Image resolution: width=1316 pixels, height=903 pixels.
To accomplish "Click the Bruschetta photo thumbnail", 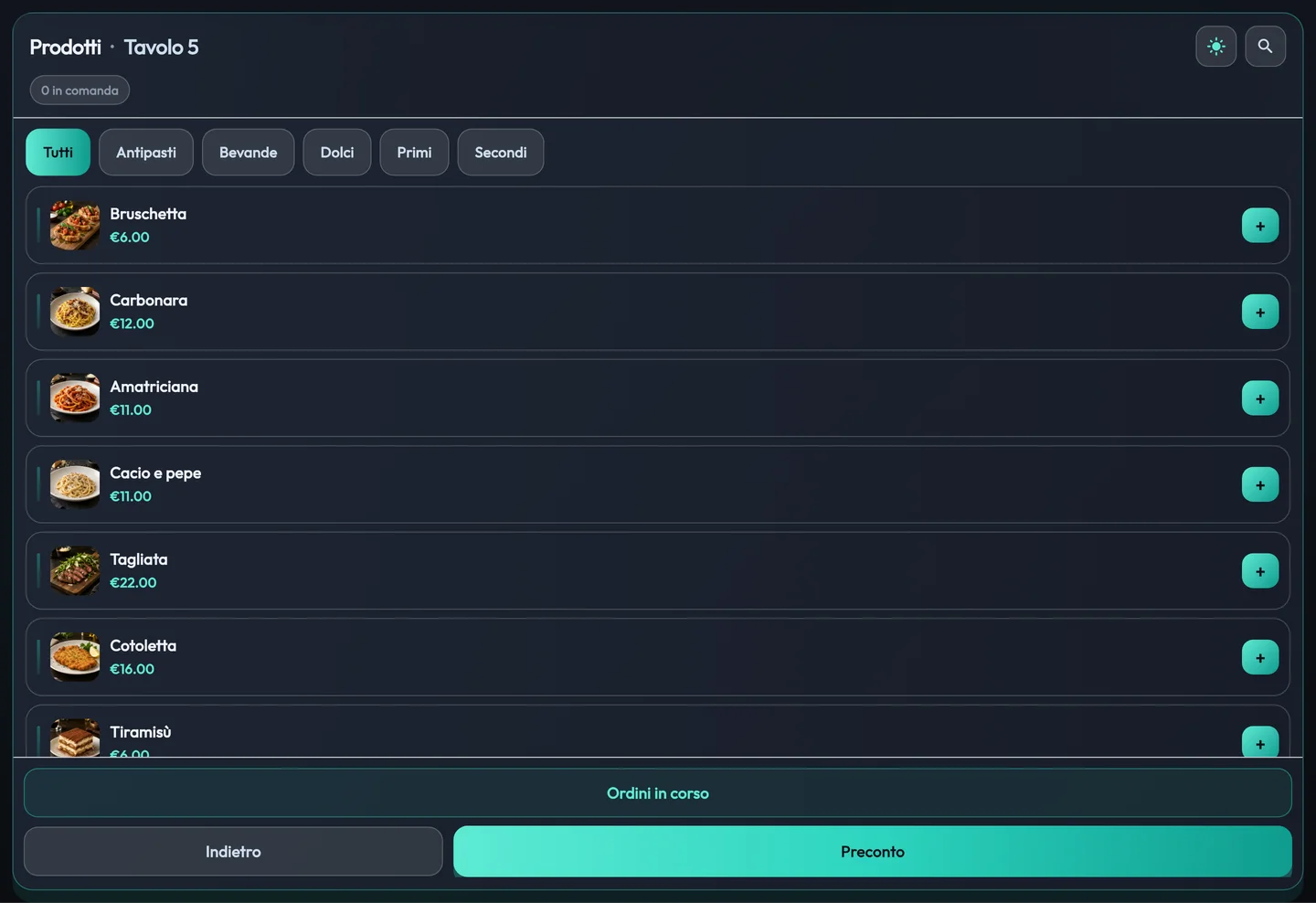I will 75,226.
